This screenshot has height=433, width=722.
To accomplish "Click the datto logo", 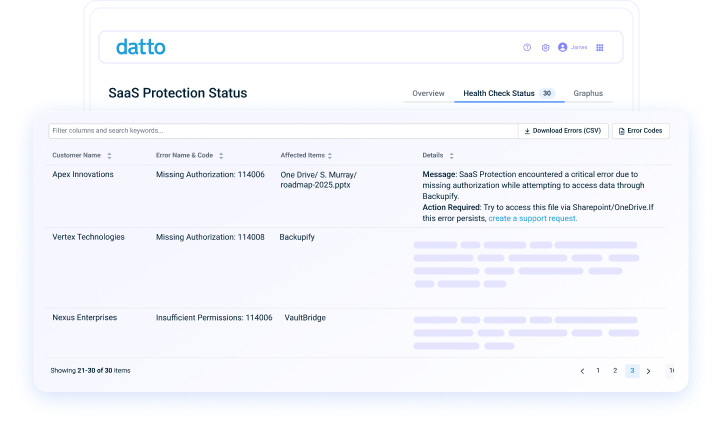I will click(x=140, y=47).
